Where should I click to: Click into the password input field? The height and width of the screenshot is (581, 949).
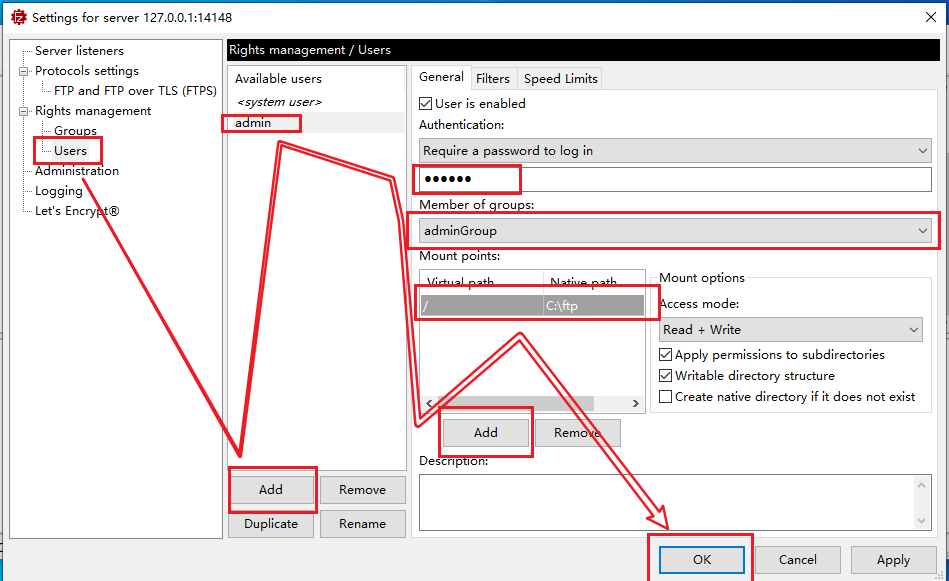pos(675,179)
